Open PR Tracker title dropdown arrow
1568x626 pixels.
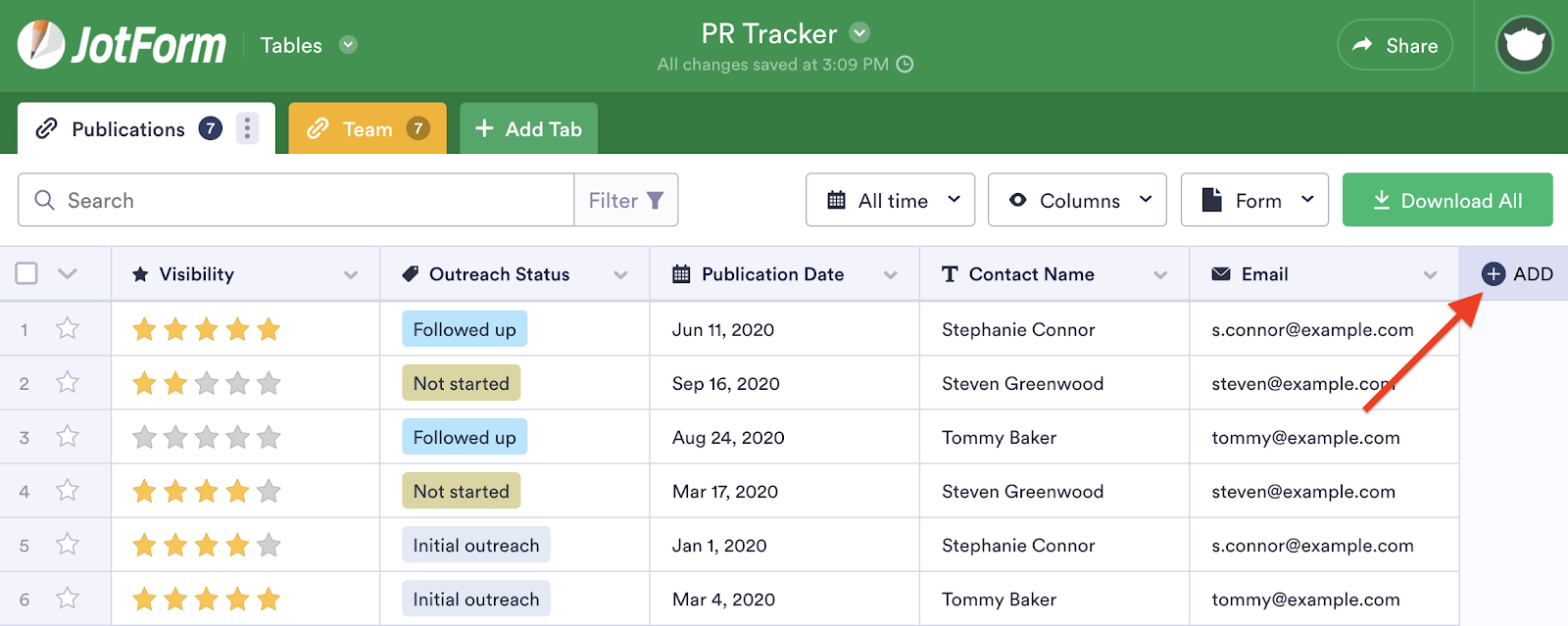coord(859,33)
